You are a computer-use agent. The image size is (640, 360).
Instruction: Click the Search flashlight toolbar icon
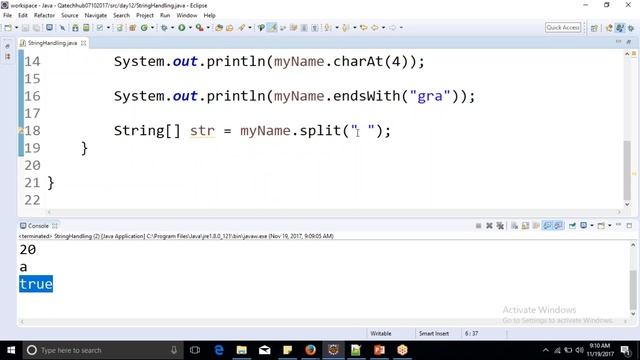pyautogui.click(x=242, y=28)
